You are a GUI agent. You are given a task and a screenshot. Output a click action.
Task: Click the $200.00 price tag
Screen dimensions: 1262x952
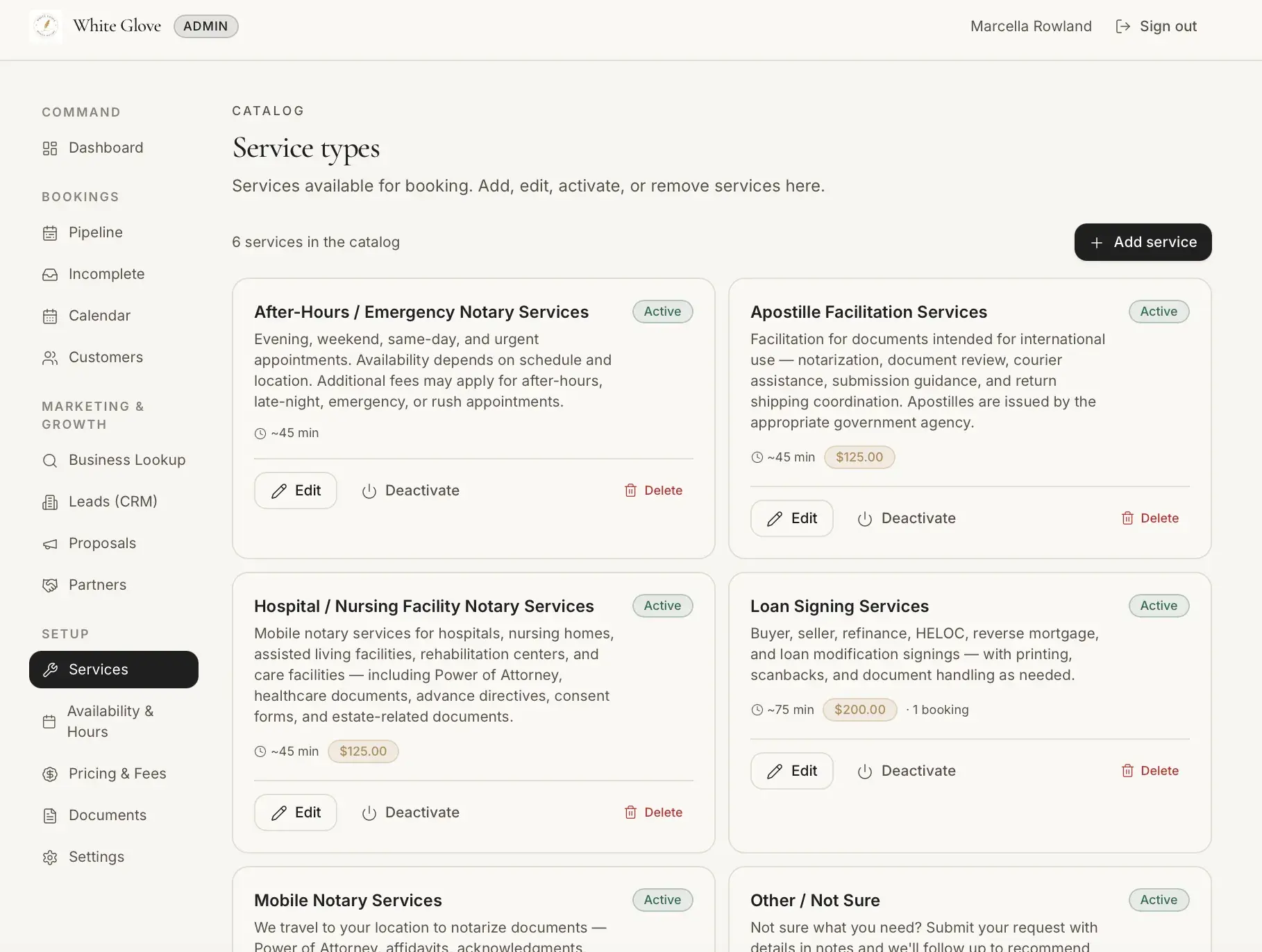click(859, 710)
